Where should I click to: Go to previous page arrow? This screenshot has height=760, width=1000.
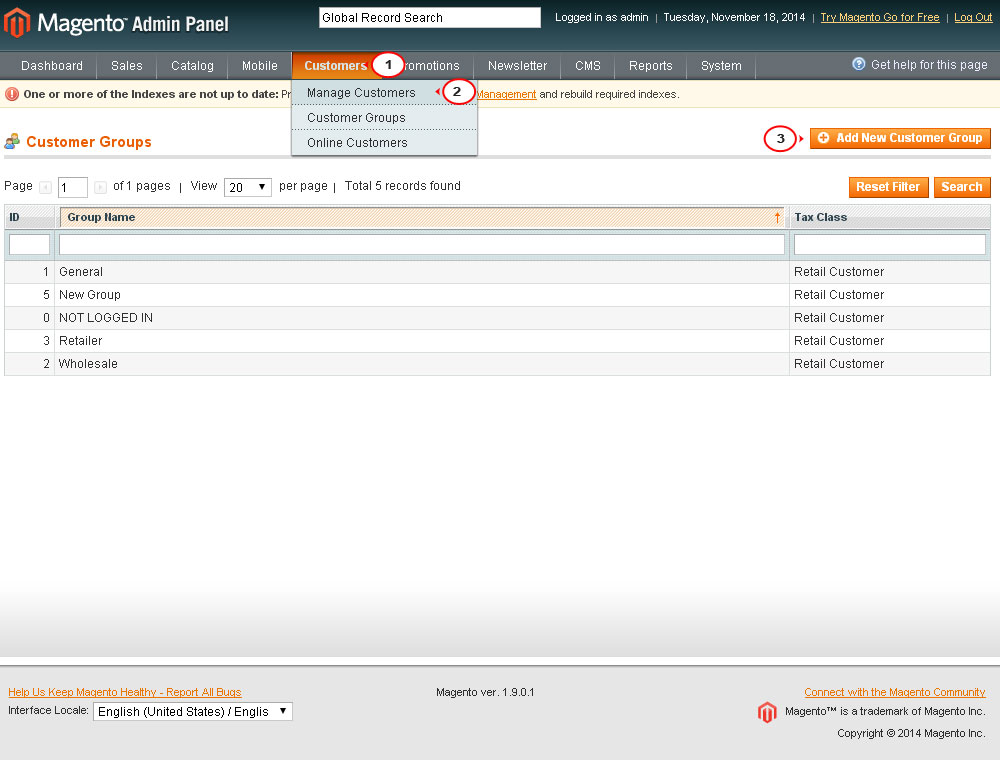[x=45, y=187]
